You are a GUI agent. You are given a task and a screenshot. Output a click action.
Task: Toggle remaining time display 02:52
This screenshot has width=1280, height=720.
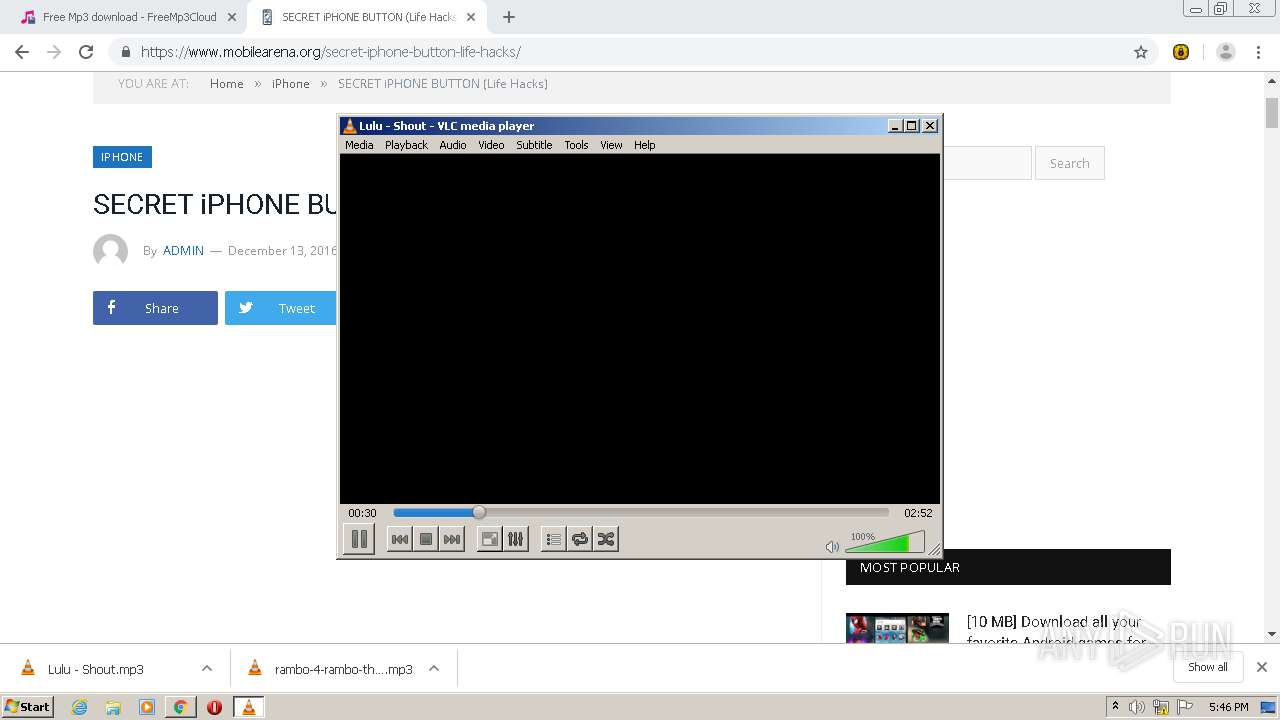click(x=918, y=513)
